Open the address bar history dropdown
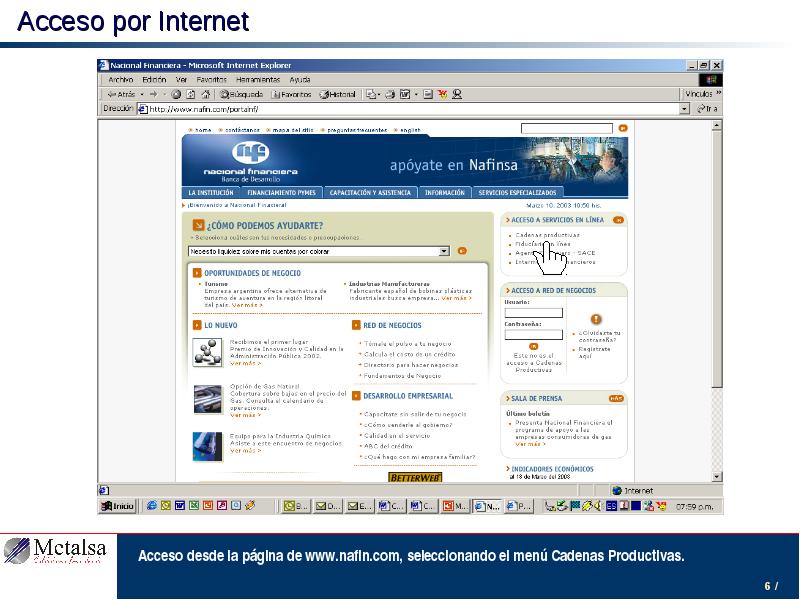The height and width of the screenshot is (600, 800). pyautogui.click(x=684, y=109)
